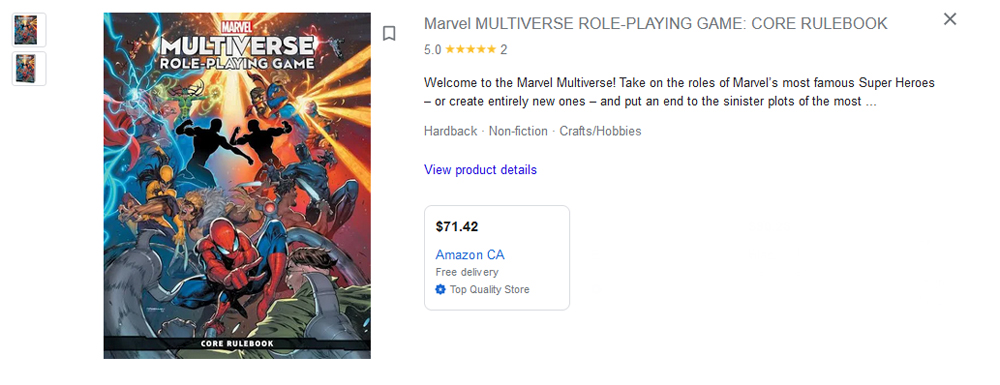Close the product details panel
The width and height of the screenshot is (1000, 385).
click(950, 19)
